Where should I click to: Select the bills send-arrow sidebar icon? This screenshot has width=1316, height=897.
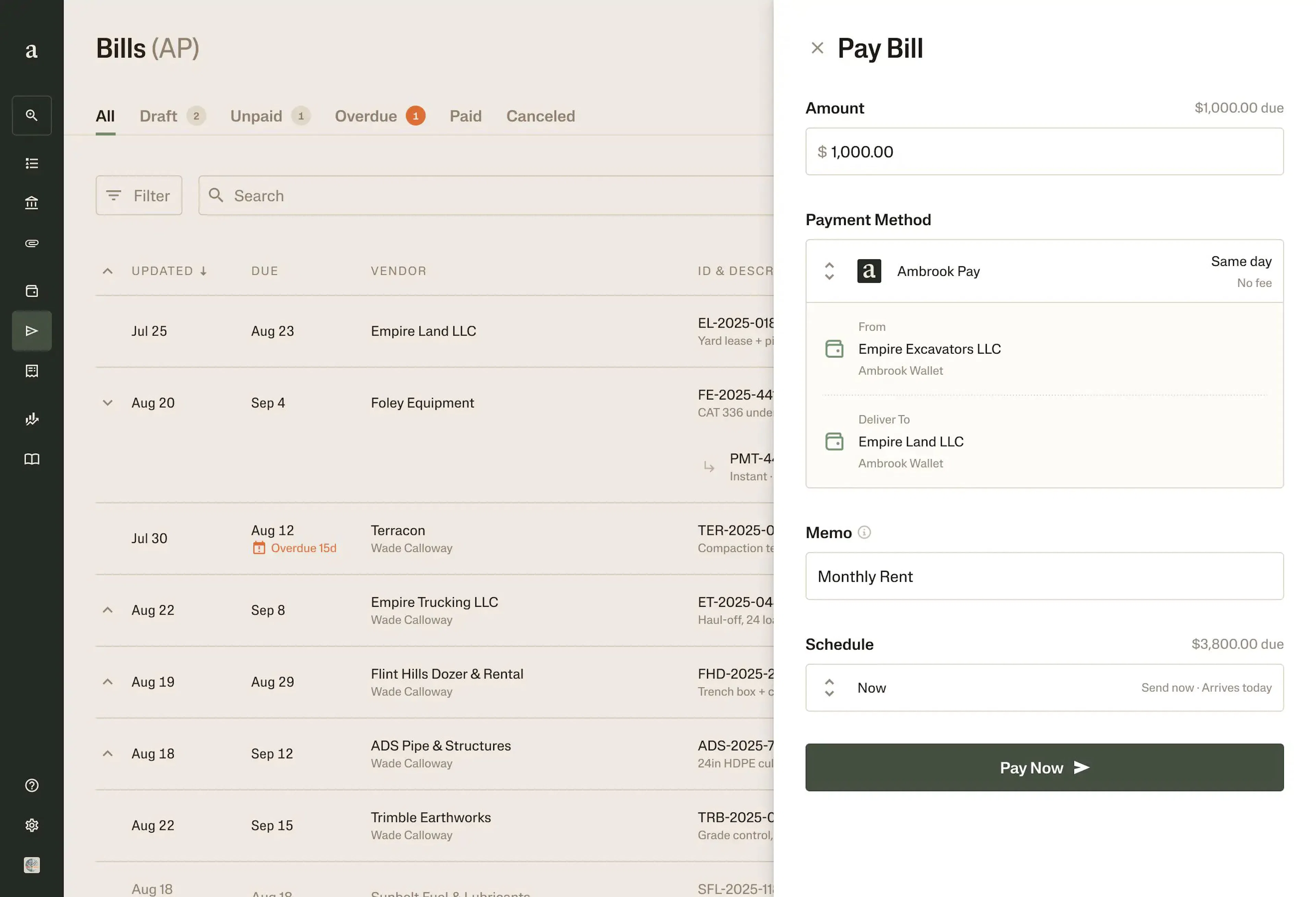(32, 331)
